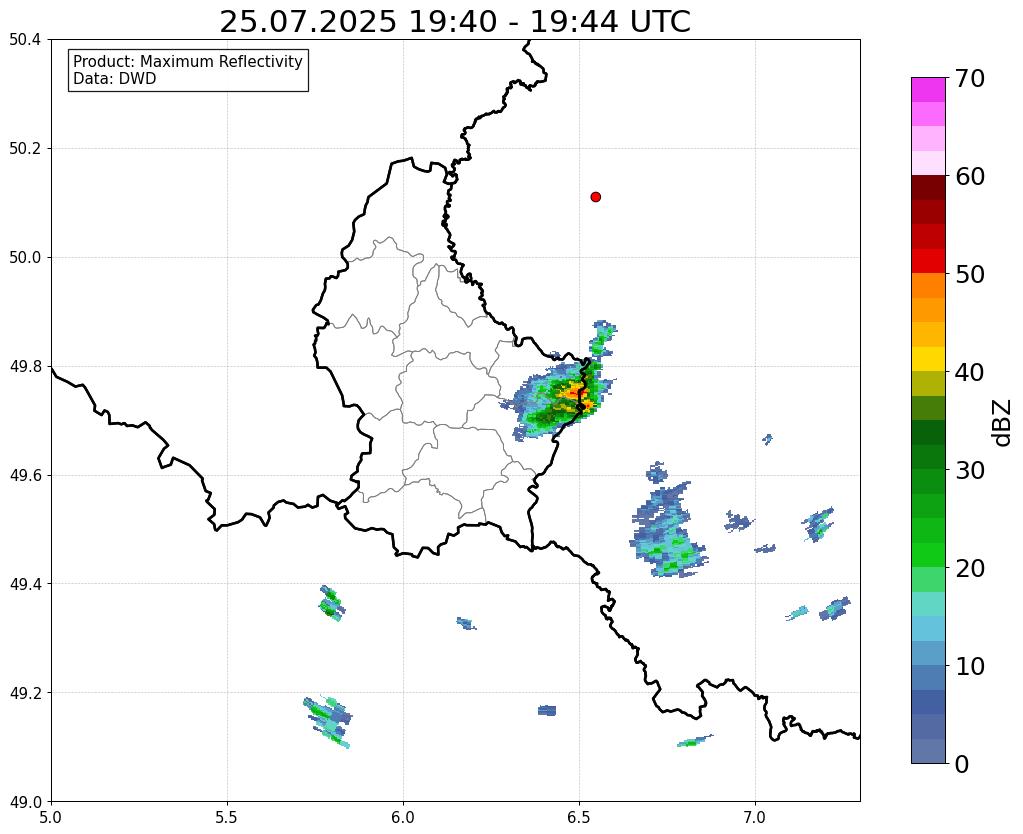Click the latitude tick label 49.4

(25, 584)
